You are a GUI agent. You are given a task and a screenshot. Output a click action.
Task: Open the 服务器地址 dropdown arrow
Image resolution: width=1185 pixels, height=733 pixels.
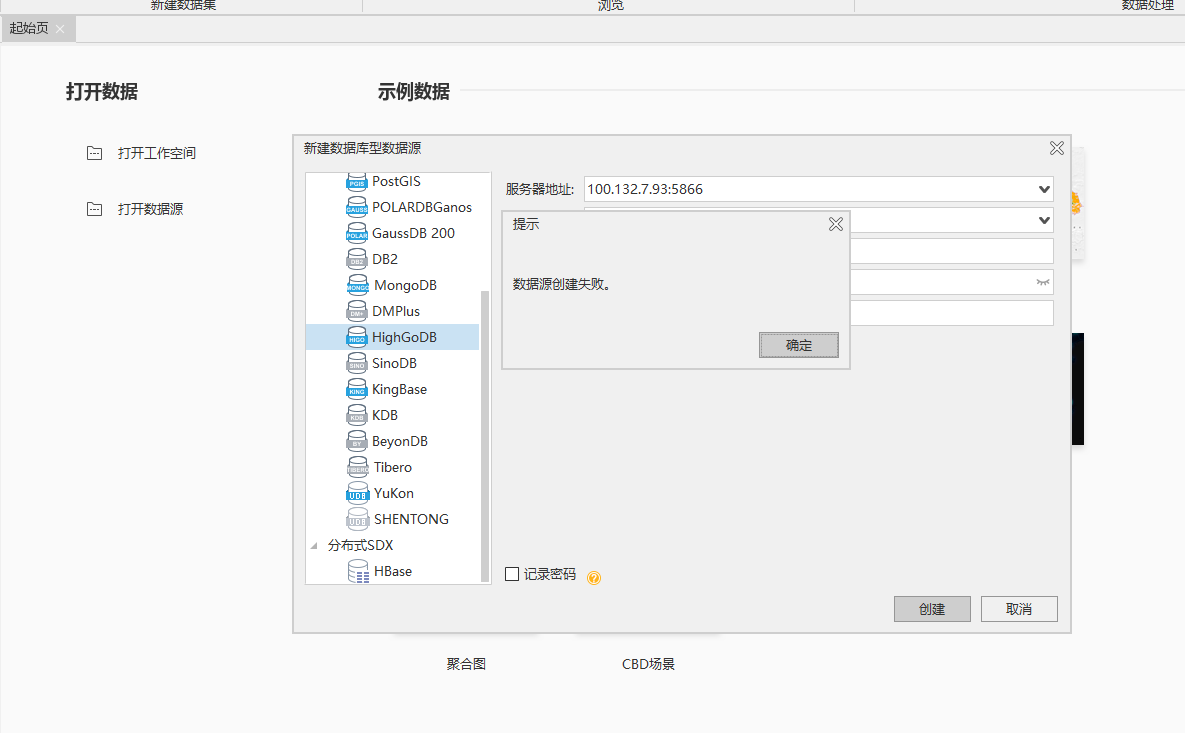(1044, 189)
